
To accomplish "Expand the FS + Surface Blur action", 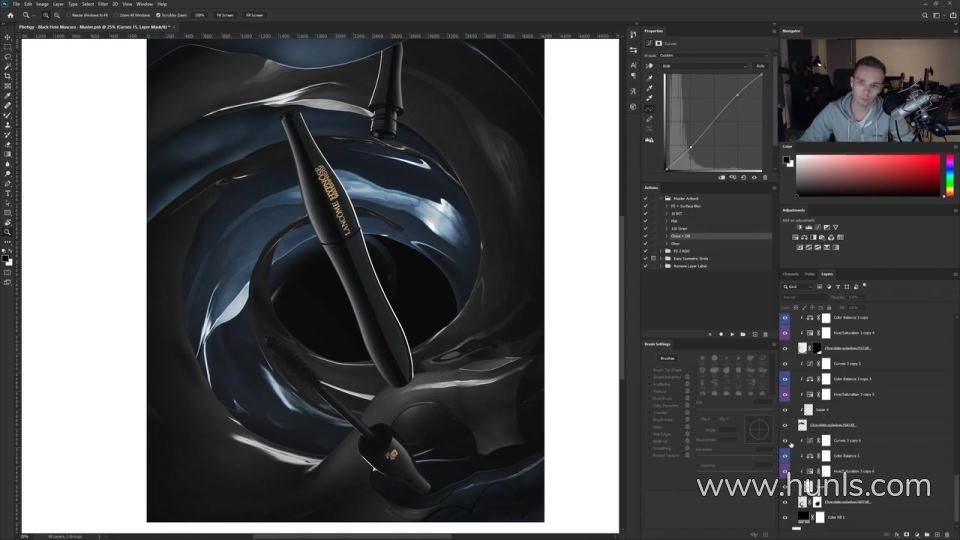I will pyautogui.click(x=666, y=206).
